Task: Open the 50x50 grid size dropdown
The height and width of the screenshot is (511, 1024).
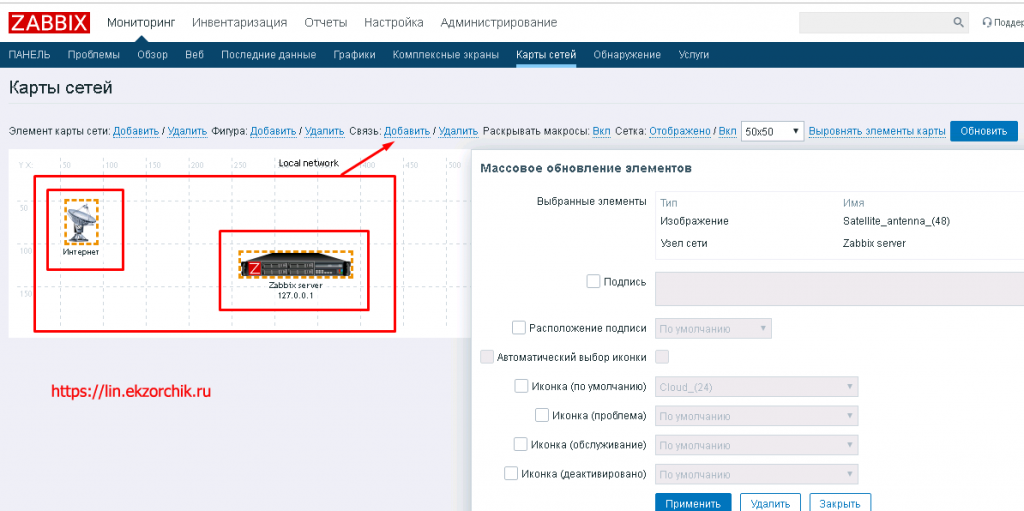Action: (x=772, y=131)
